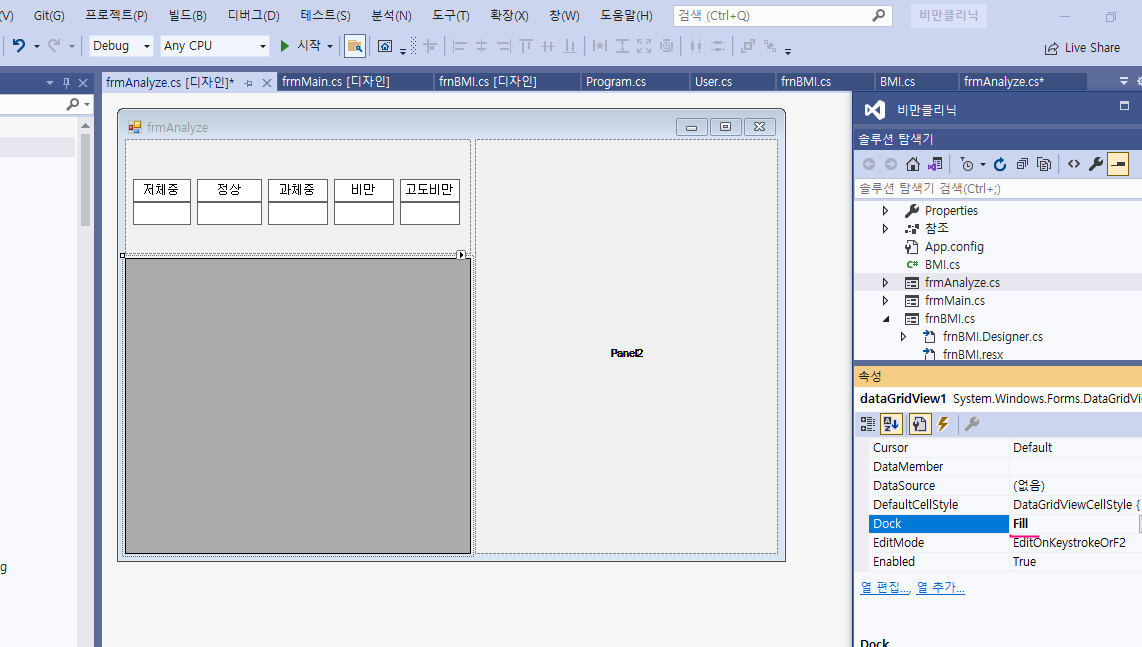Click pending changes filter clock icon
The height and width of the screenshot is (647, 1142).
(x=966, y=164)
